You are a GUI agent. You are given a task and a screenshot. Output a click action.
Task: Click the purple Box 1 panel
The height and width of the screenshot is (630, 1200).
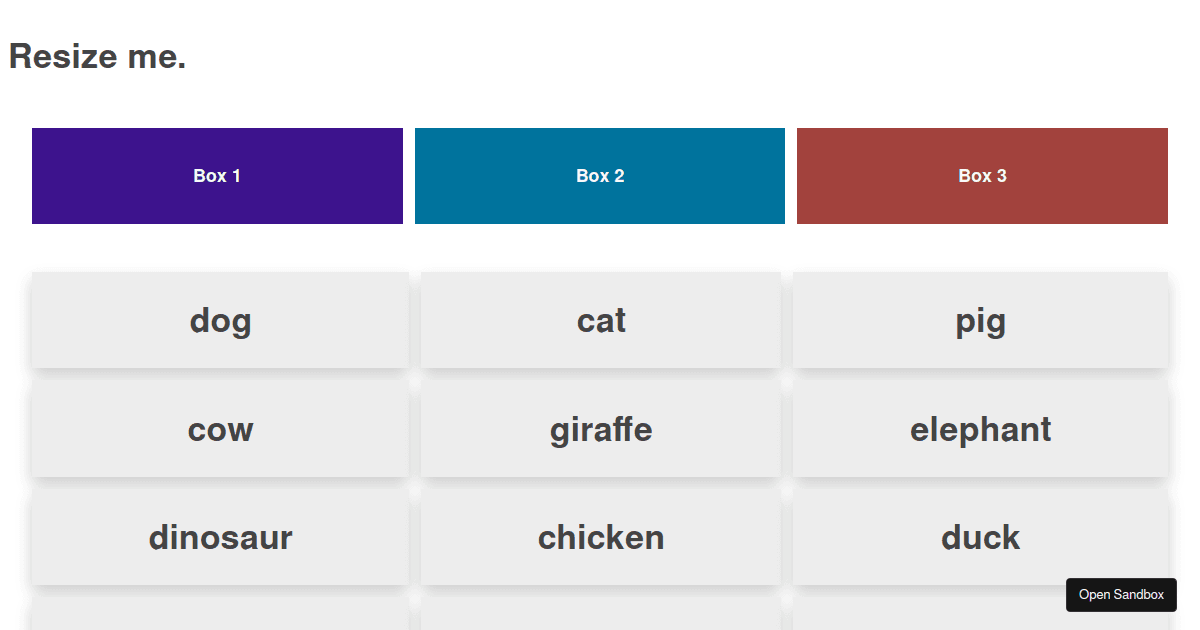217,175
